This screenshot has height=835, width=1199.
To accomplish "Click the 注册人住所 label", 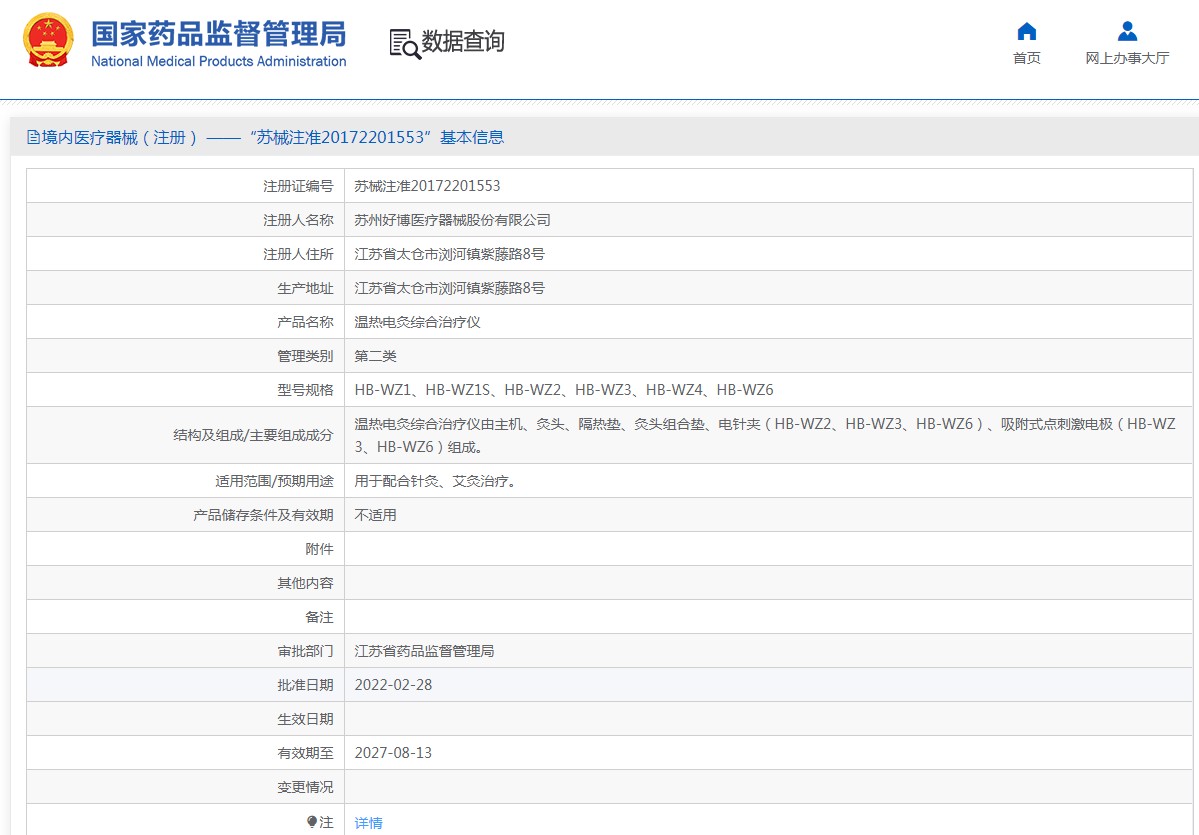I will tap(298, 254).
